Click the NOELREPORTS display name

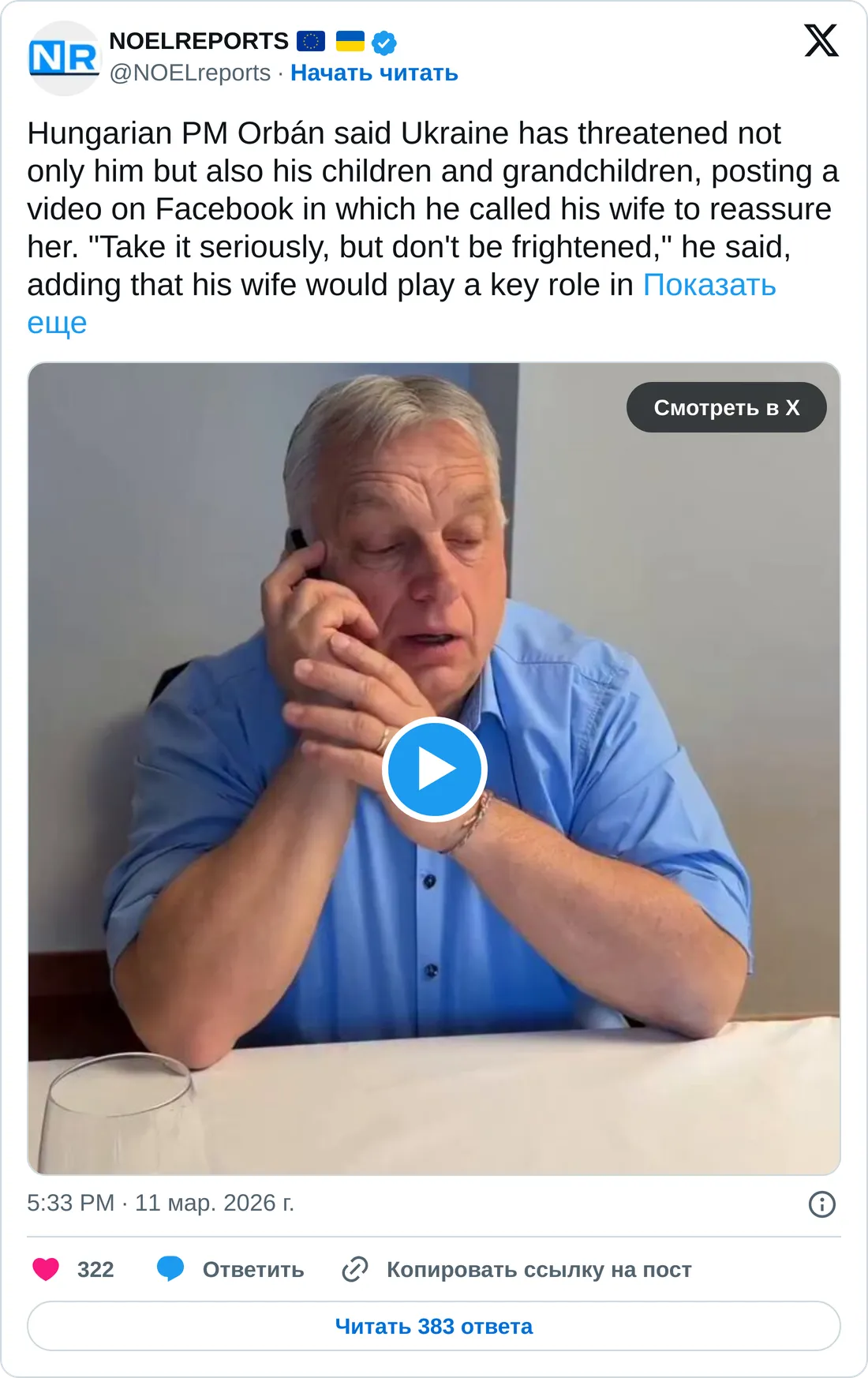tap(199, 41)
